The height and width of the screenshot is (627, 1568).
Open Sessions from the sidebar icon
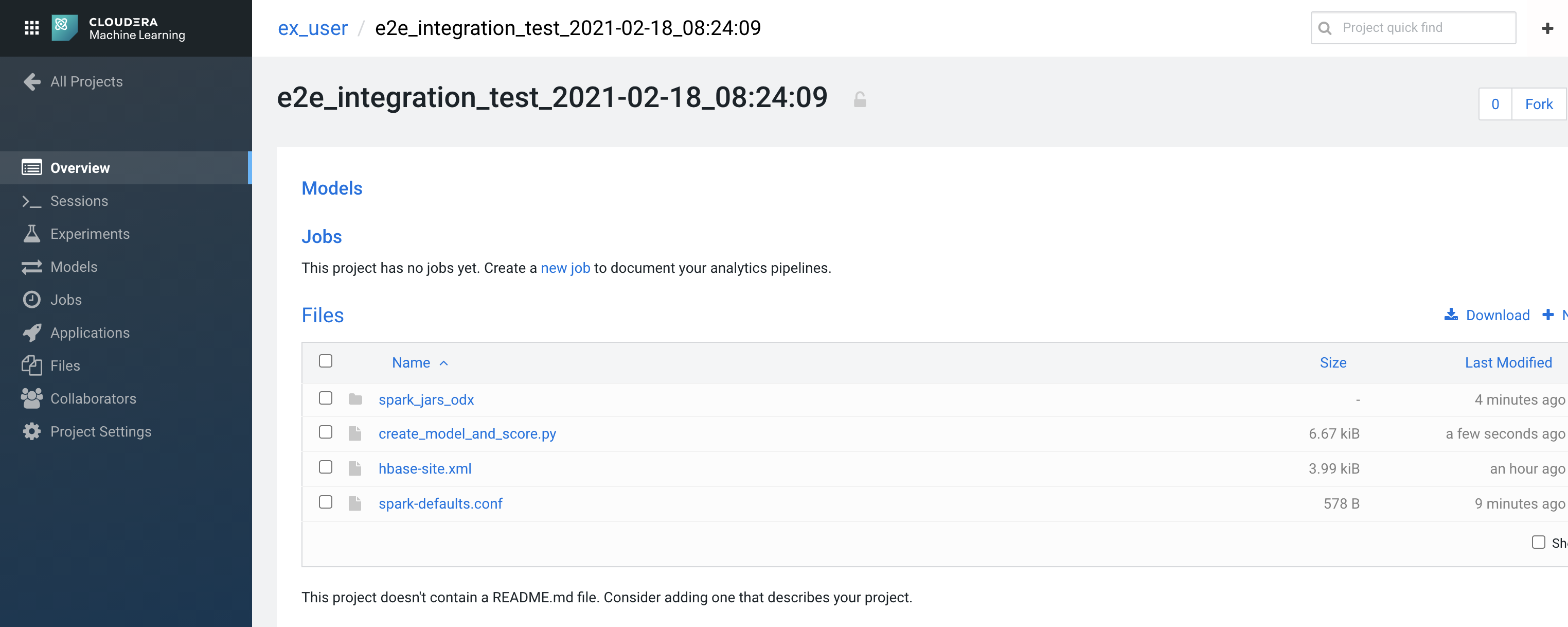(32, 200)
